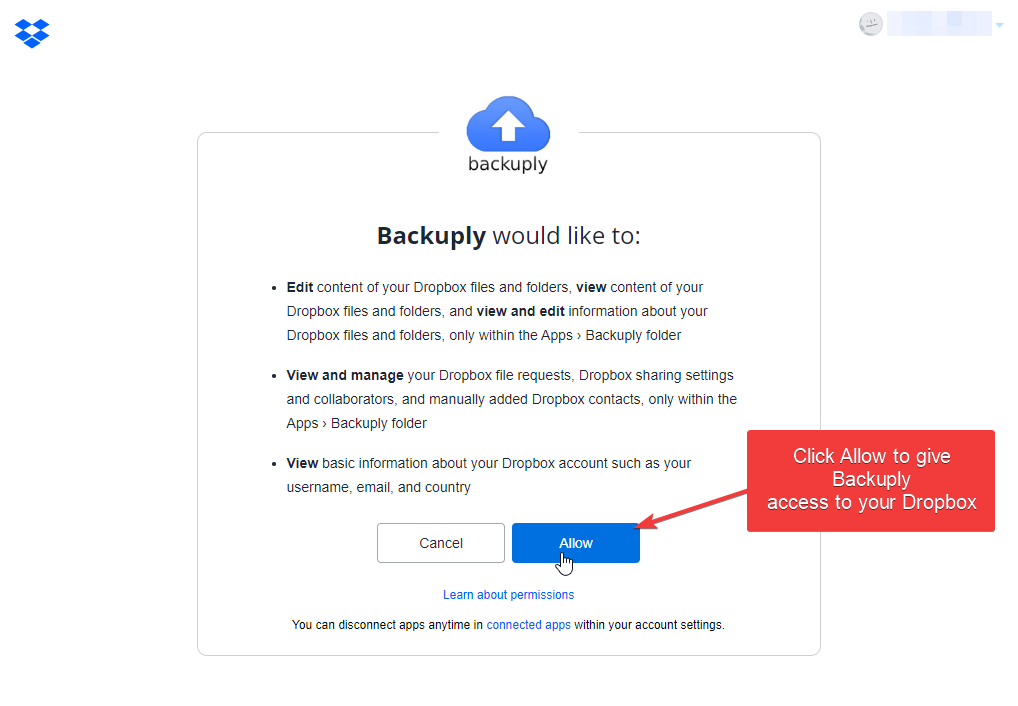Click the disconnect apps notice text
The height and width of the screenshot is (706, 1018).
508,624
